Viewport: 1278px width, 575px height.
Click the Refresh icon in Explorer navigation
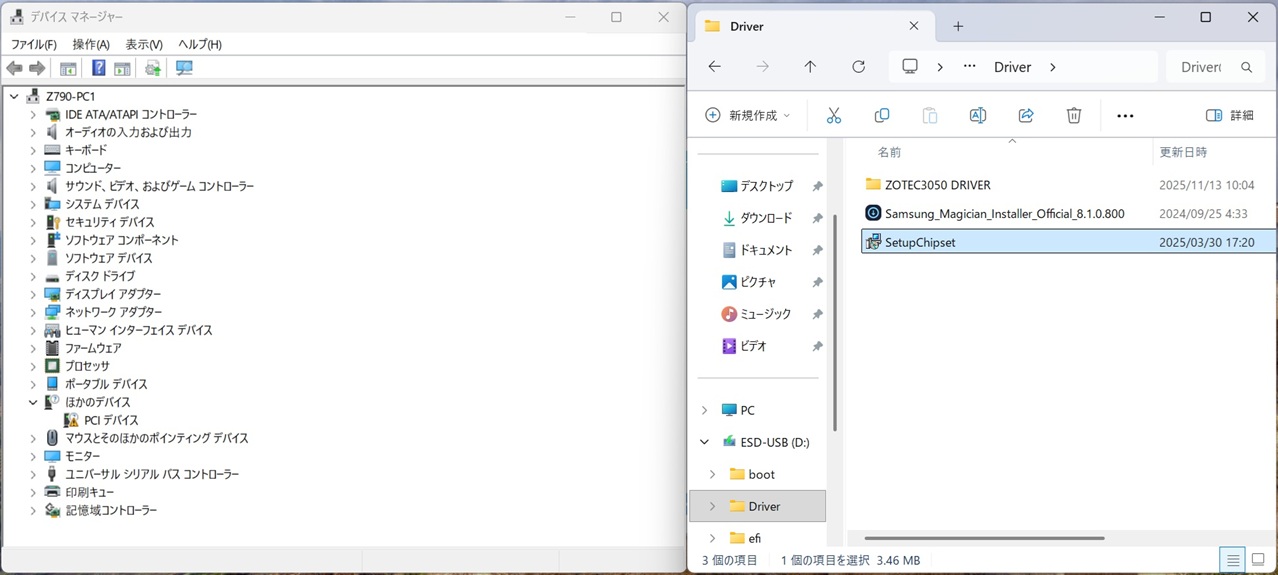(x=858, y=67)
